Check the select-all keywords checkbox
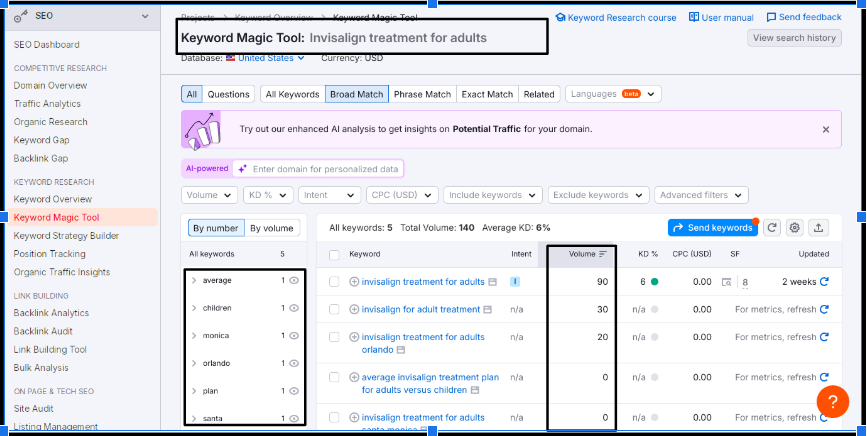The image size is (867, 436). click(334, 255)
